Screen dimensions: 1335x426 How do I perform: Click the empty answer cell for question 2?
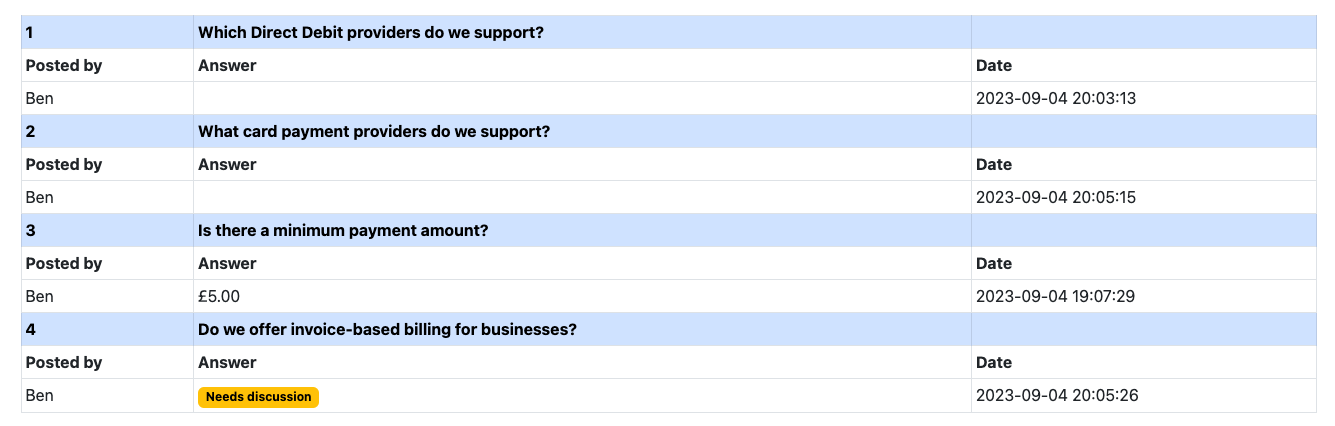(582, 197)
